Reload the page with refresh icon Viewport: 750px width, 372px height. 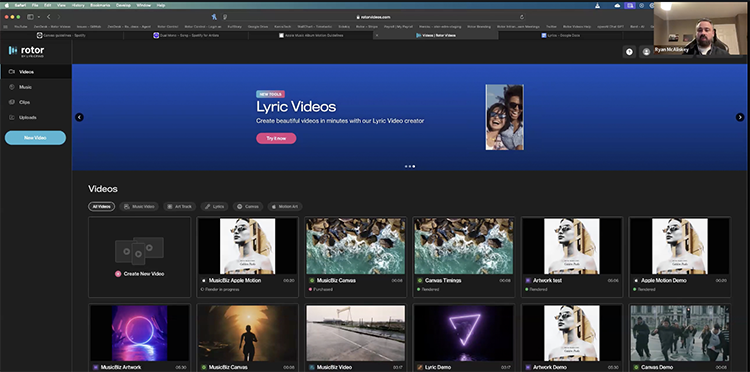click(521, 17)
